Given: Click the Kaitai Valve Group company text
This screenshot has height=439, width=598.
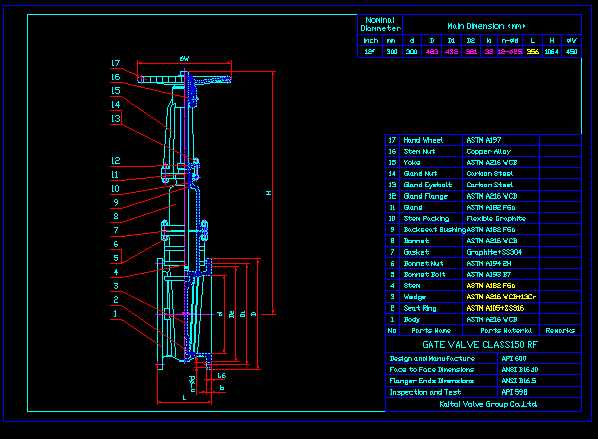Looking at the screenshot, I should click(488, 404).
